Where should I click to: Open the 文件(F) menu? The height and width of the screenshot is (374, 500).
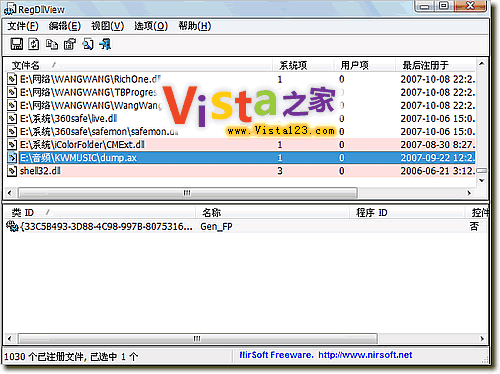tap(23, 26)
